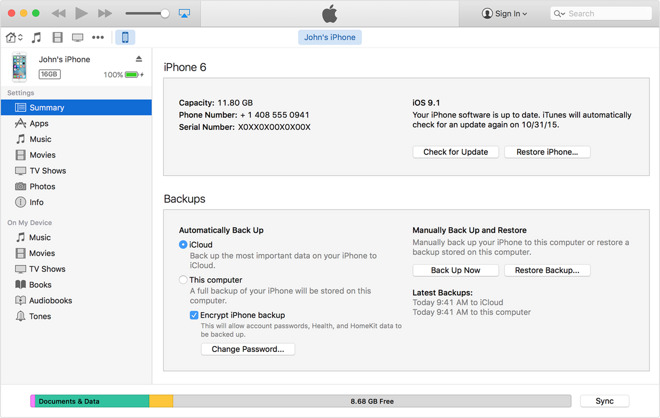Click the Restore Backup button

(x=547, y=270)
